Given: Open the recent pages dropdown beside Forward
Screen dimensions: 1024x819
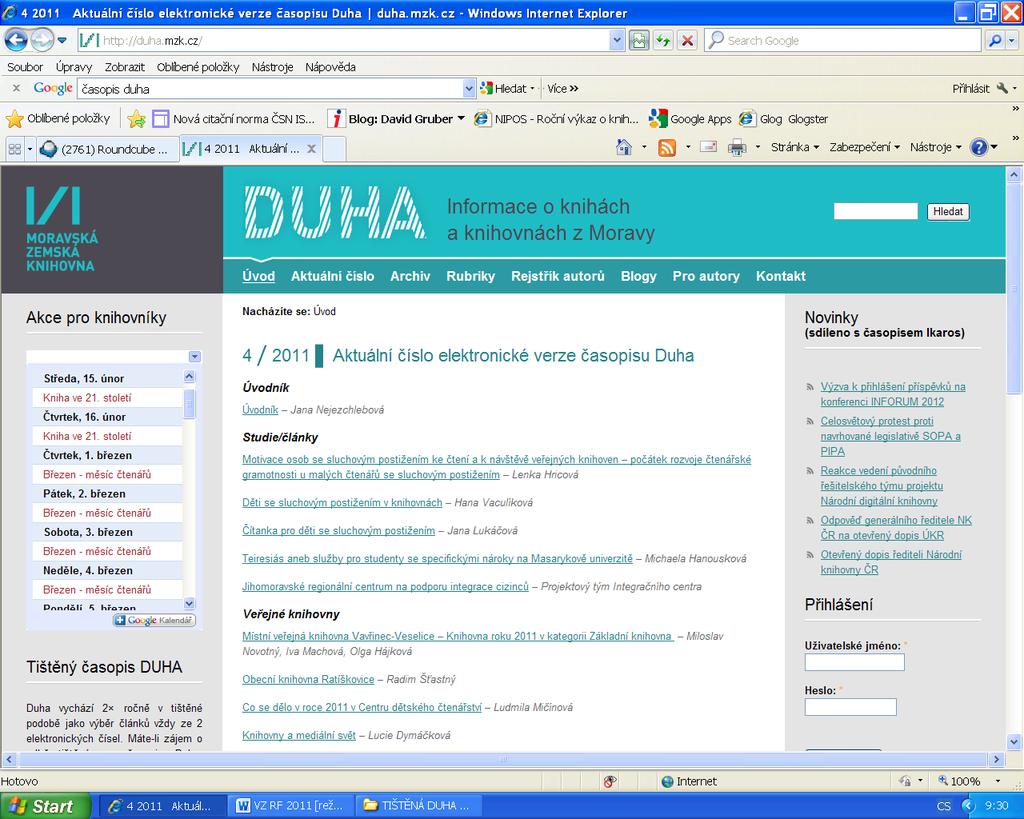Looking at the screenshot, I should 62,40.
